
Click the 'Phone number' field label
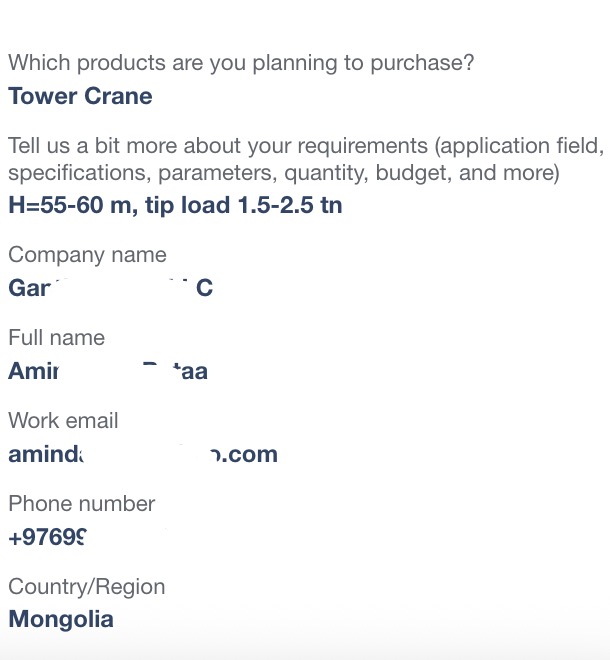(82, 503)
